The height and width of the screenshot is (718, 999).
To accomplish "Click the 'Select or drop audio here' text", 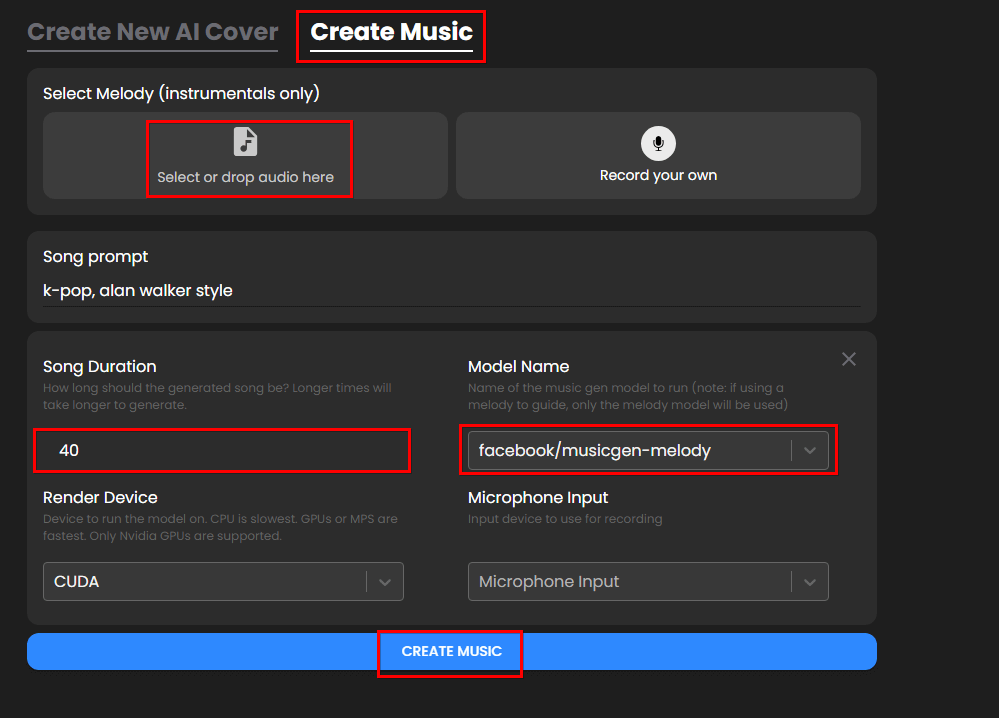I will point(245,177).
